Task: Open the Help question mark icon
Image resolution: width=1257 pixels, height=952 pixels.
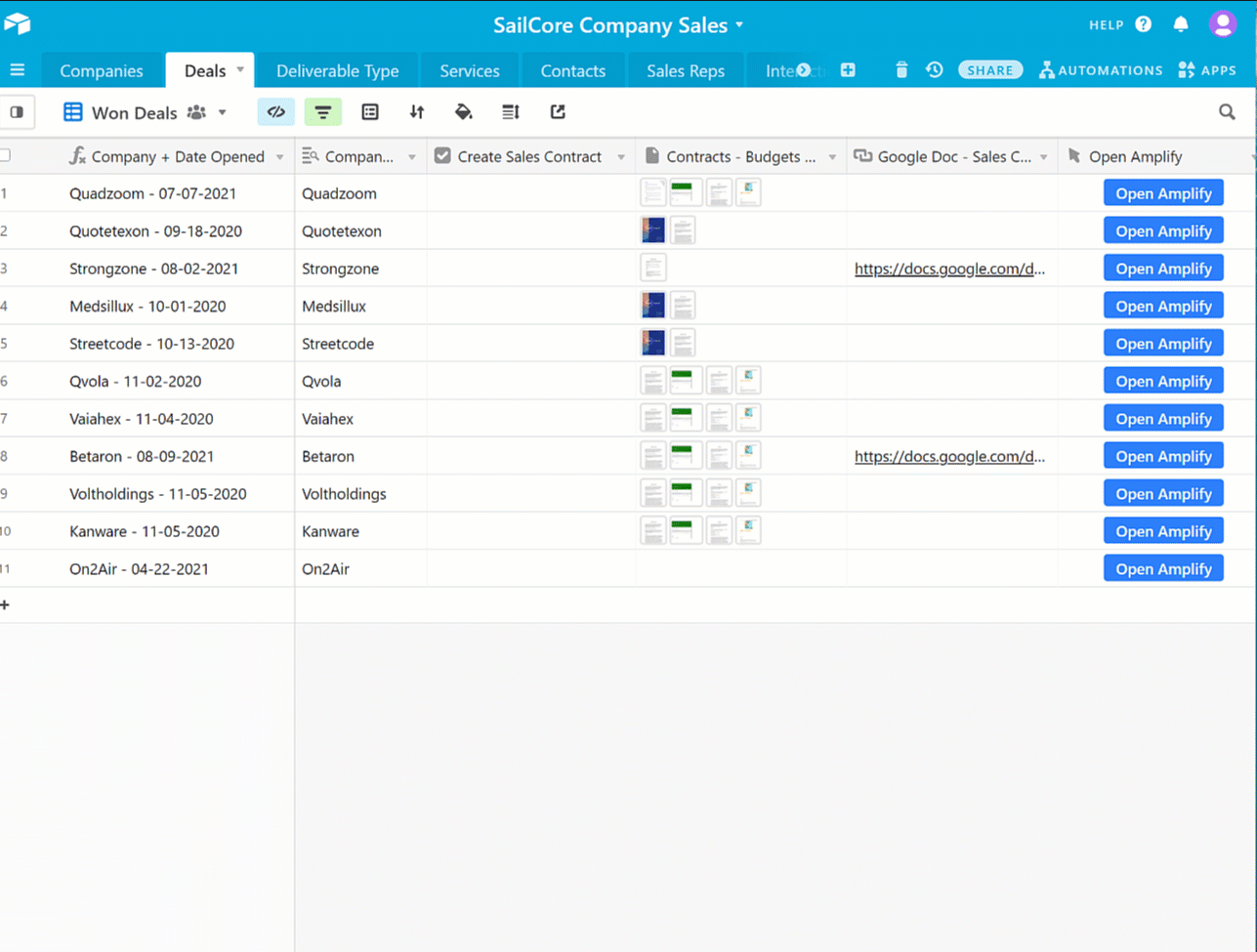Action: 1144,24
